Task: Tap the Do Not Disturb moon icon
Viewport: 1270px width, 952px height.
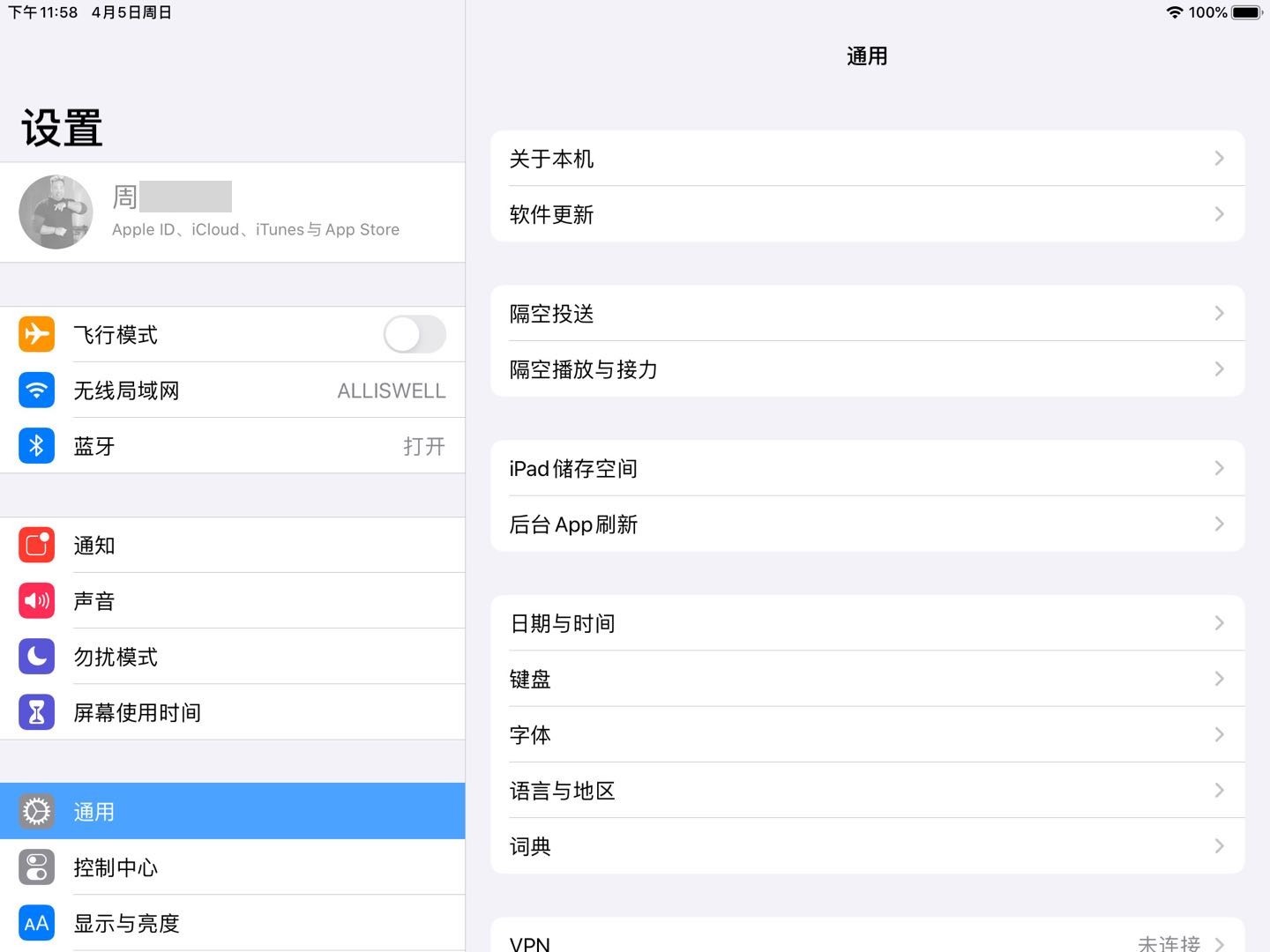Action: click(x=36, y=657)
